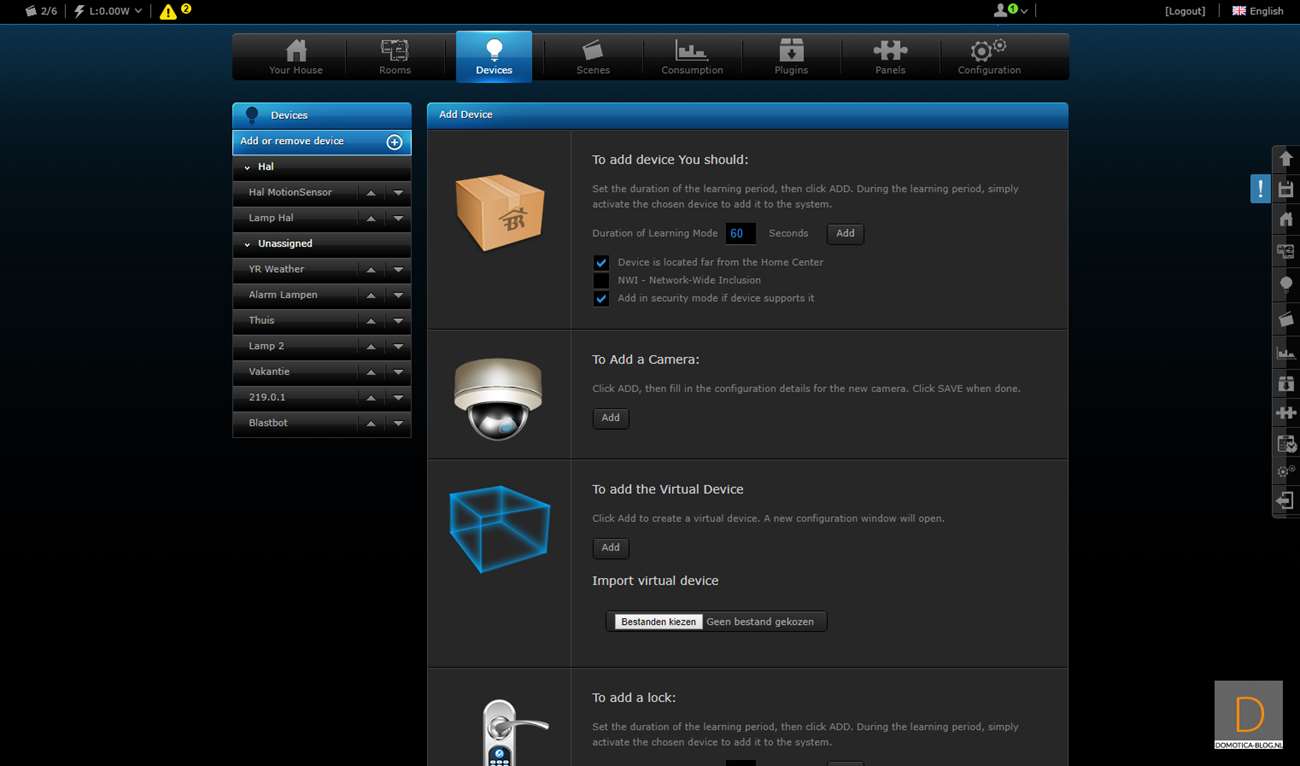Switch to the Configuration tab

coord(988,57)
